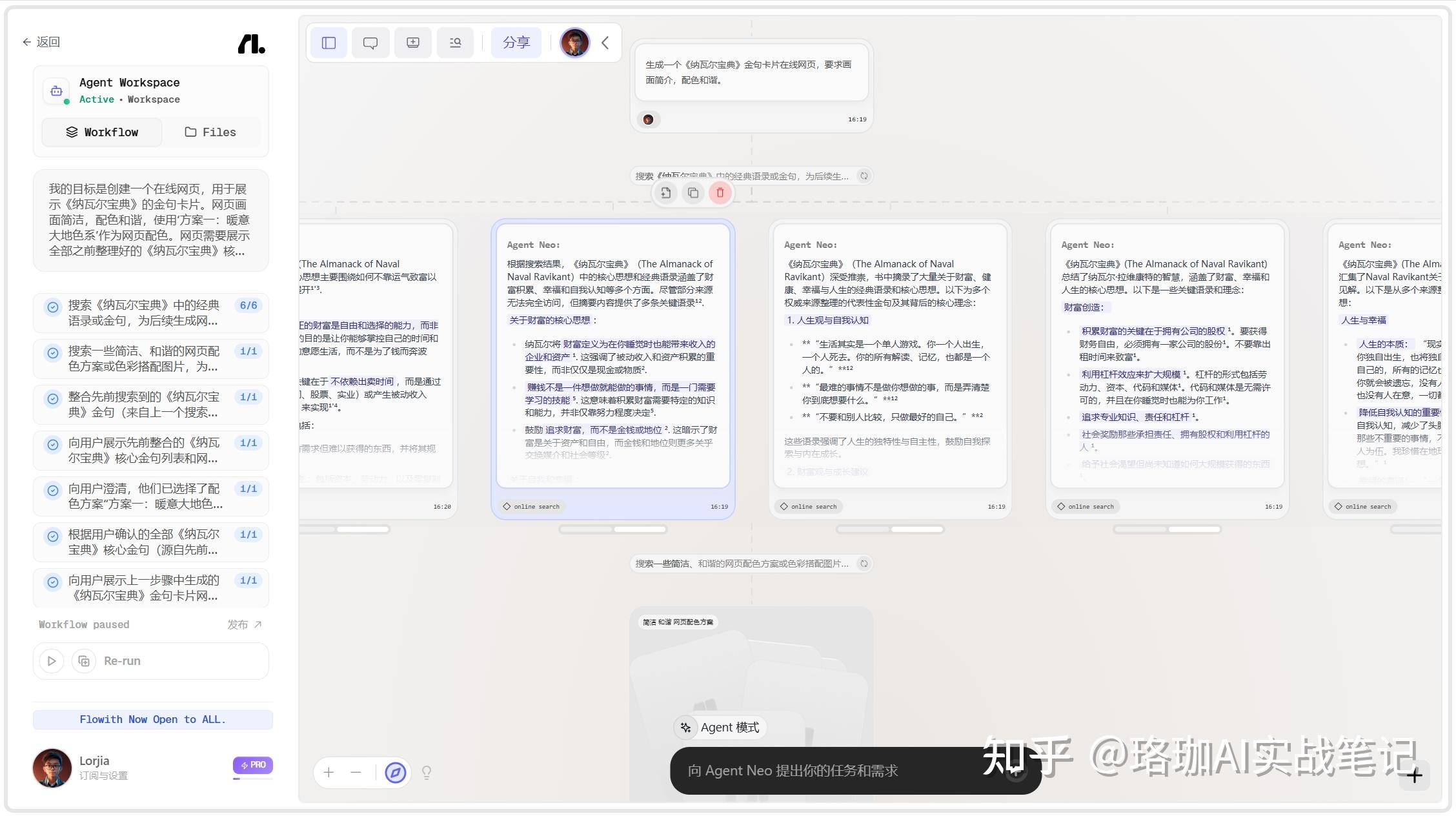
Task: Switch to the Files tab in Agent Workspace
Action: [x=210, y=132]
